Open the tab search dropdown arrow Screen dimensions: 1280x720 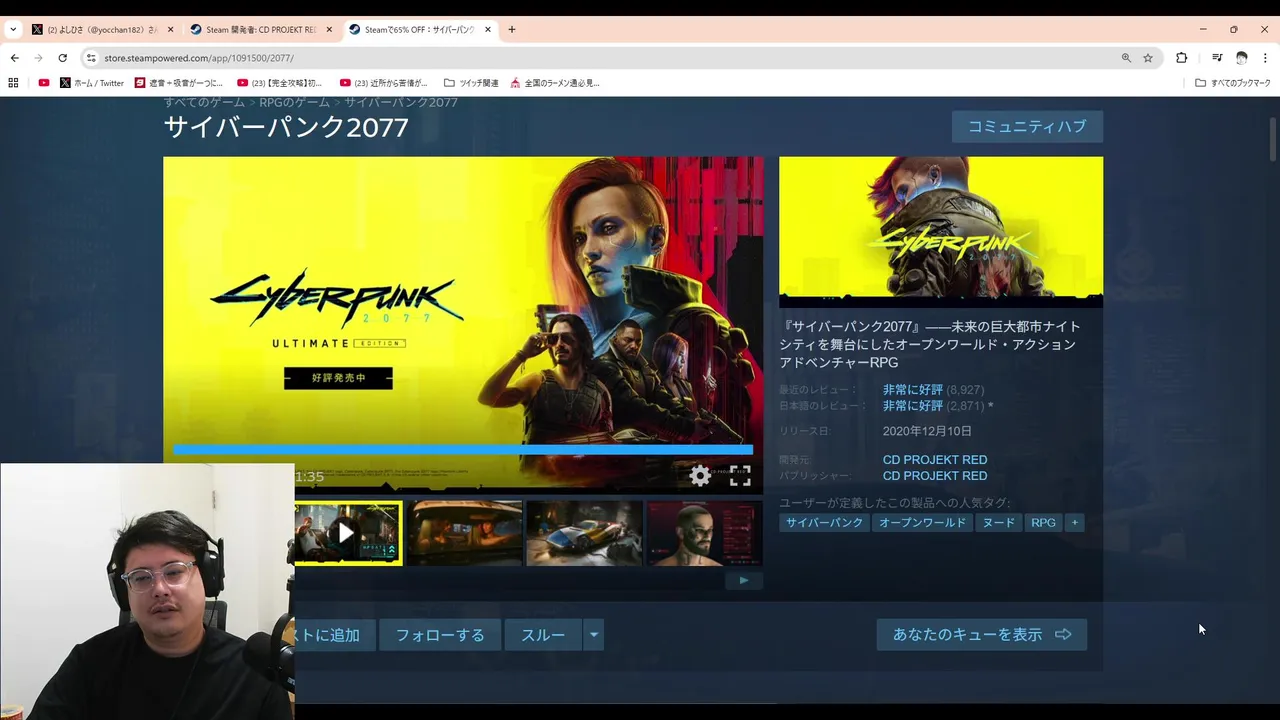[13, 29]
